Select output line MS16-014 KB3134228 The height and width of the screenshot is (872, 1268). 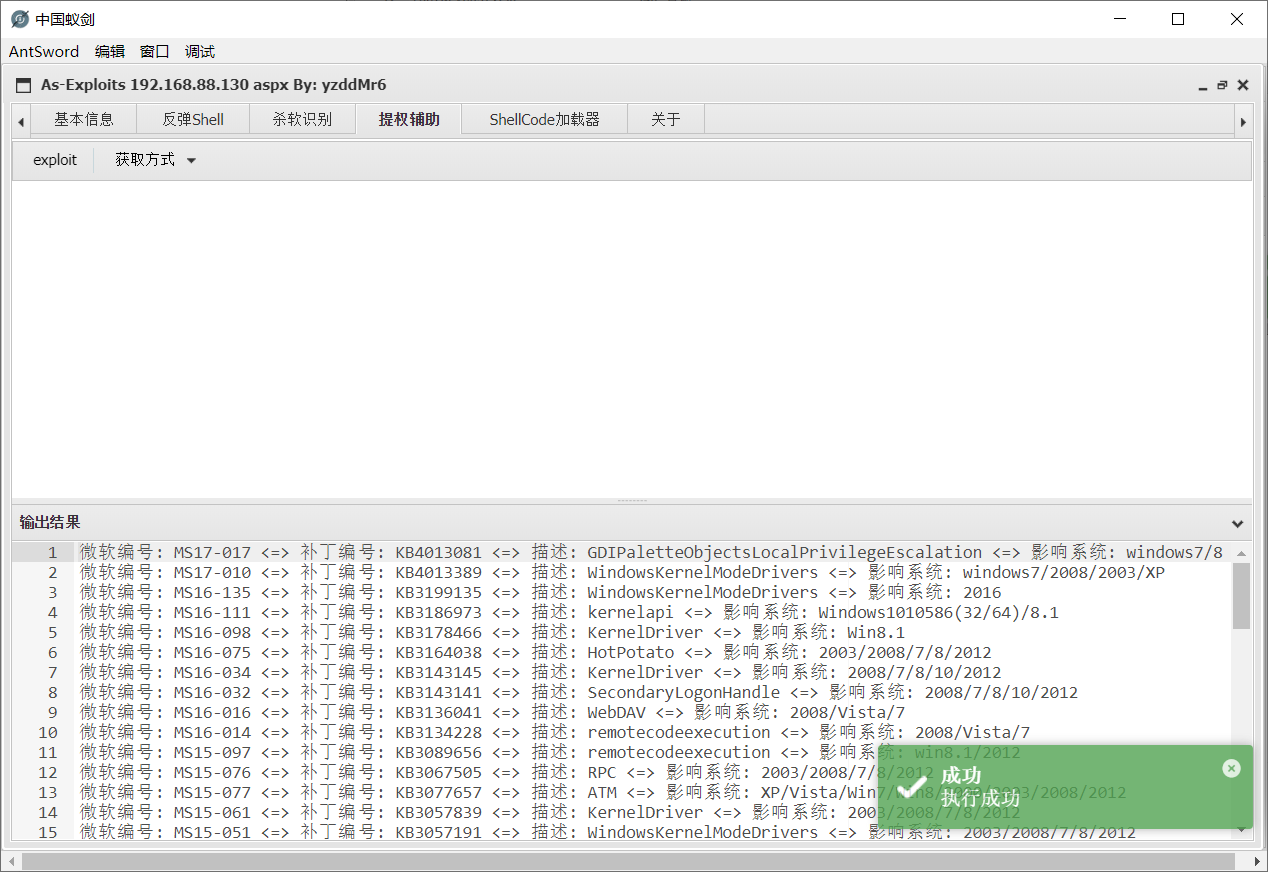pyautogui.click(x=555, y=732)
